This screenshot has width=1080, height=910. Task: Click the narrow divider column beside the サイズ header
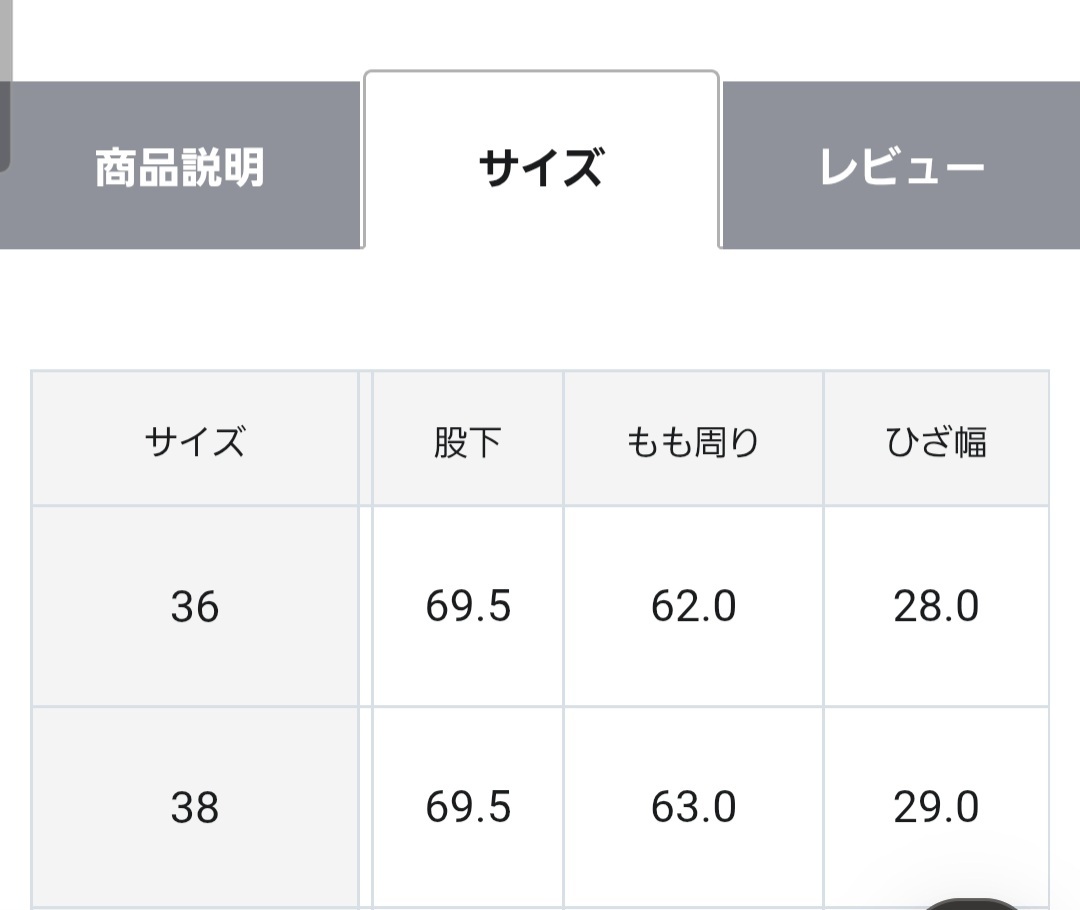click(x=365, y=440)
